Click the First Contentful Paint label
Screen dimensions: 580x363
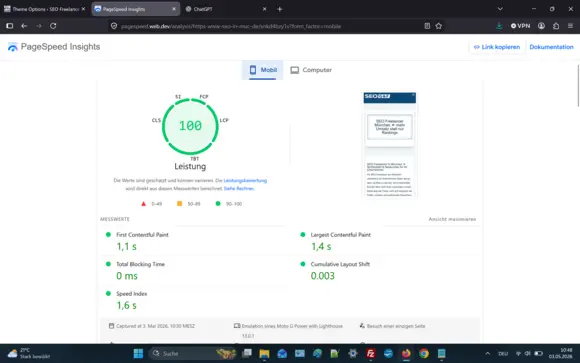click(142, 235)
